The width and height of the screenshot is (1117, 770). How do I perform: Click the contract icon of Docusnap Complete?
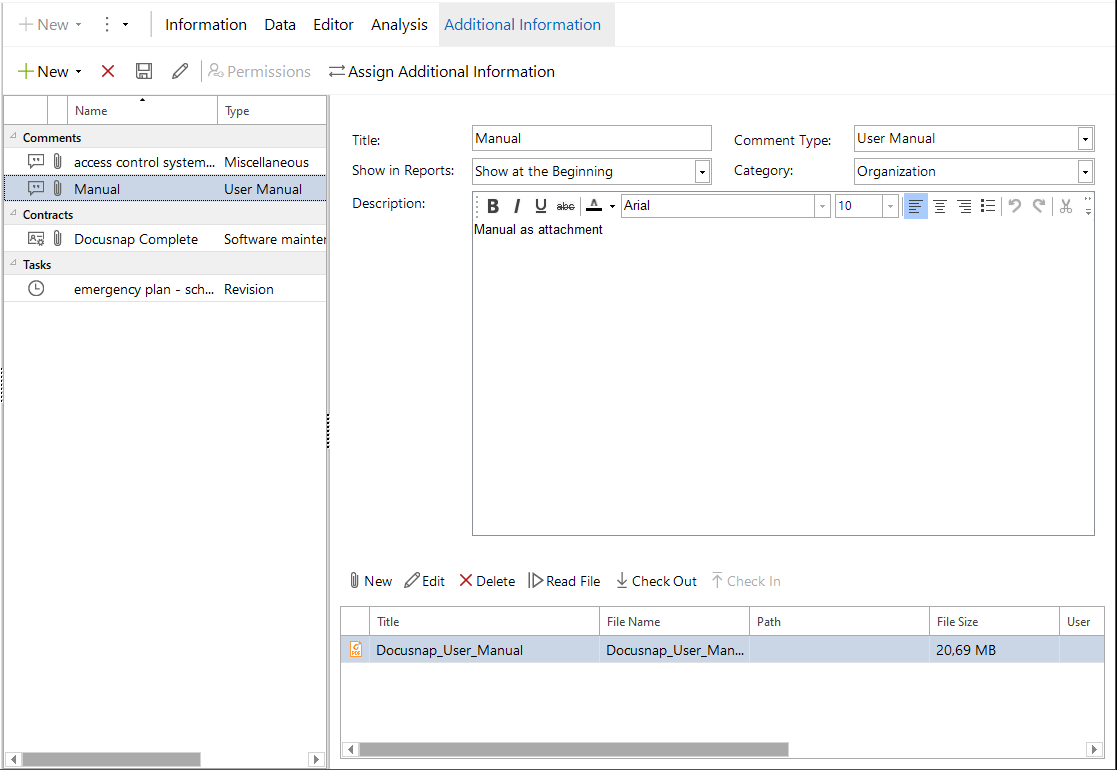click(x=36, y=239)
